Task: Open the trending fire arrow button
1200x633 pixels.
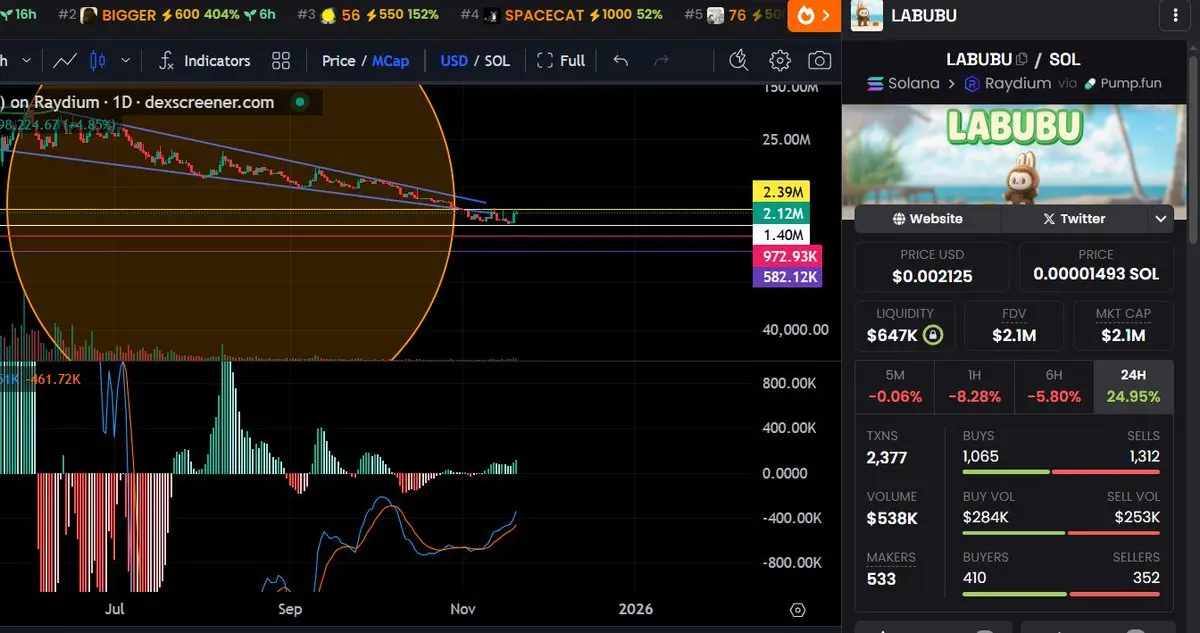Action: [814, 15]
